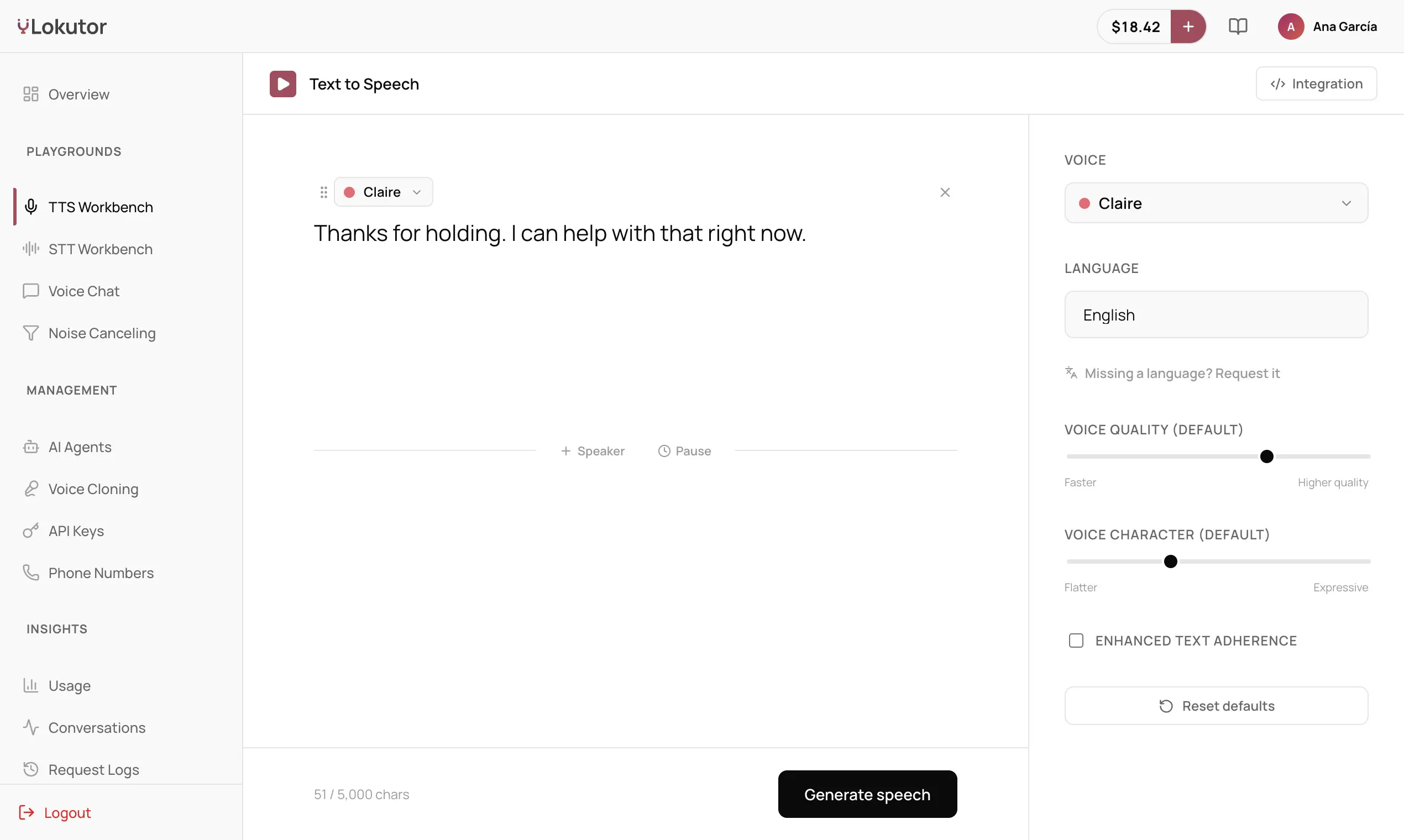Click the add funds plus button

(1188, 27)
